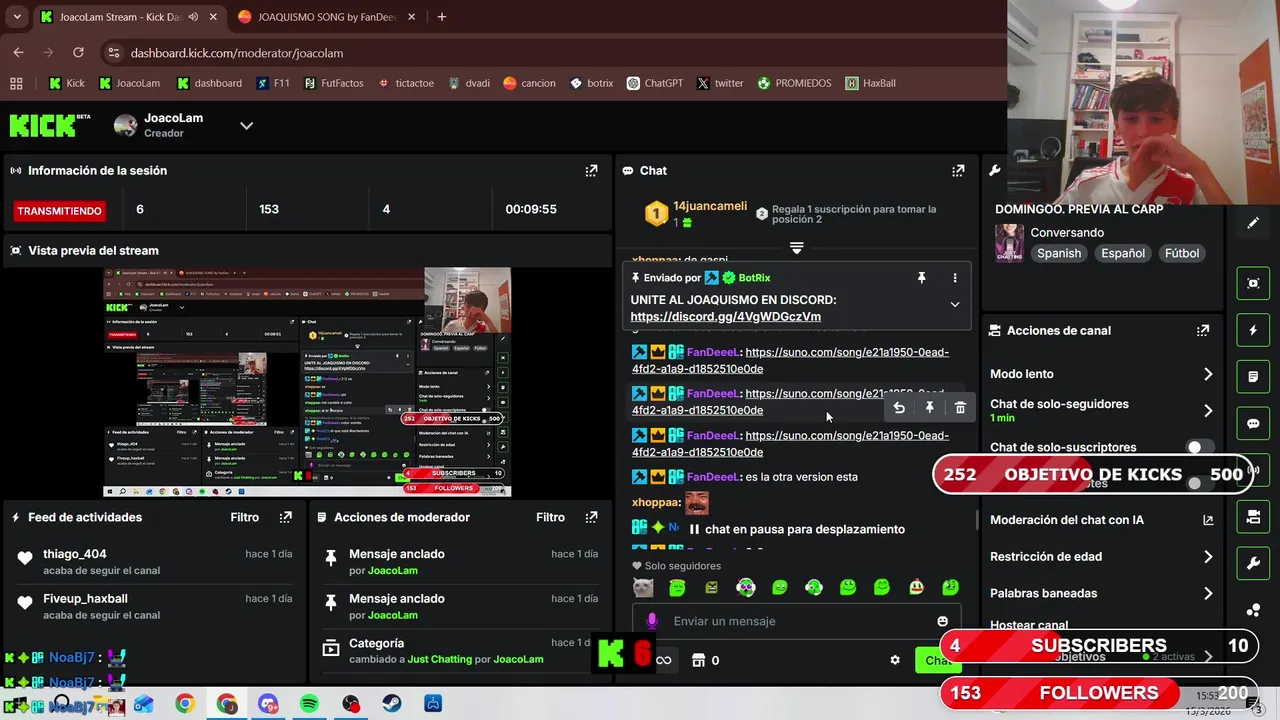This screenshot has height=720, width=1280.
Task: Open the first FanDeeeL suno.com song link
Action: 790,360
